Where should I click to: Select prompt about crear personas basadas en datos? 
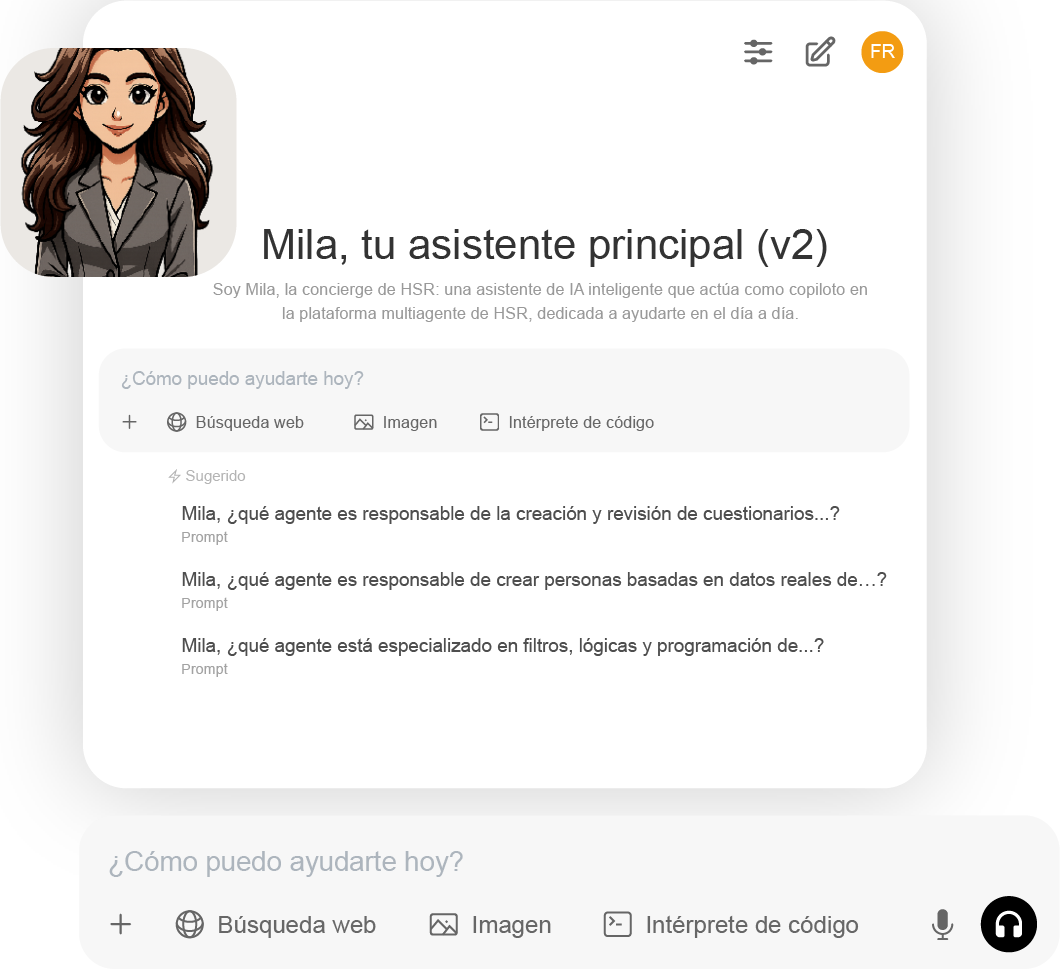pyautogui.click(x=533, y=590)
